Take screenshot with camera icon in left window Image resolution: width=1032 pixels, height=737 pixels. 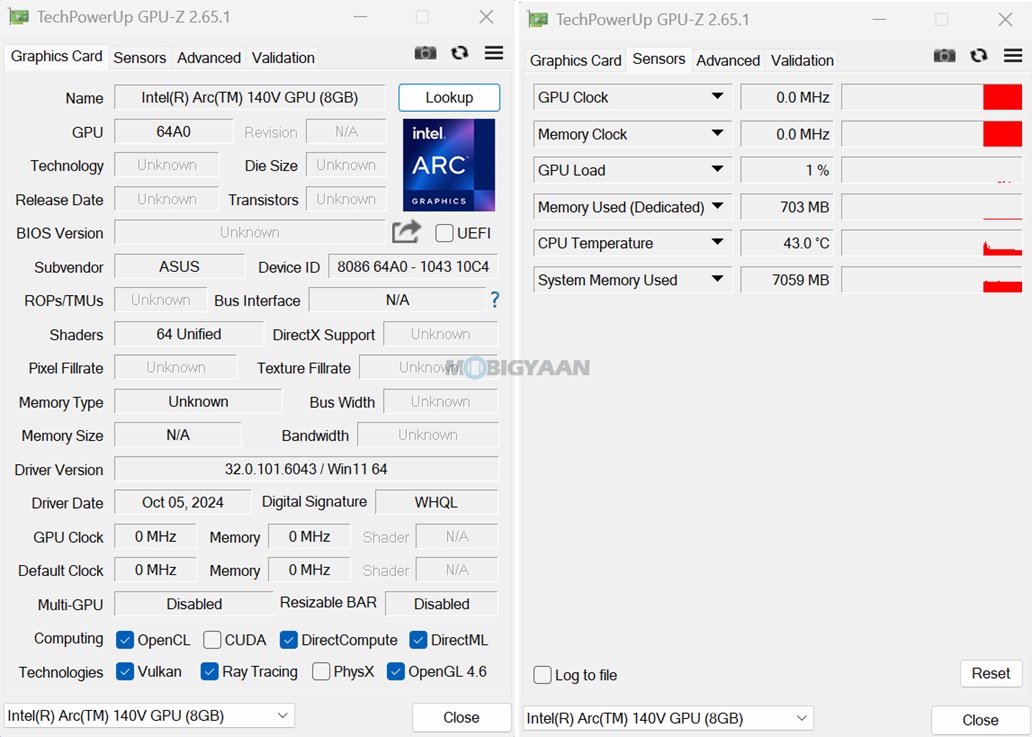(425, 53)
